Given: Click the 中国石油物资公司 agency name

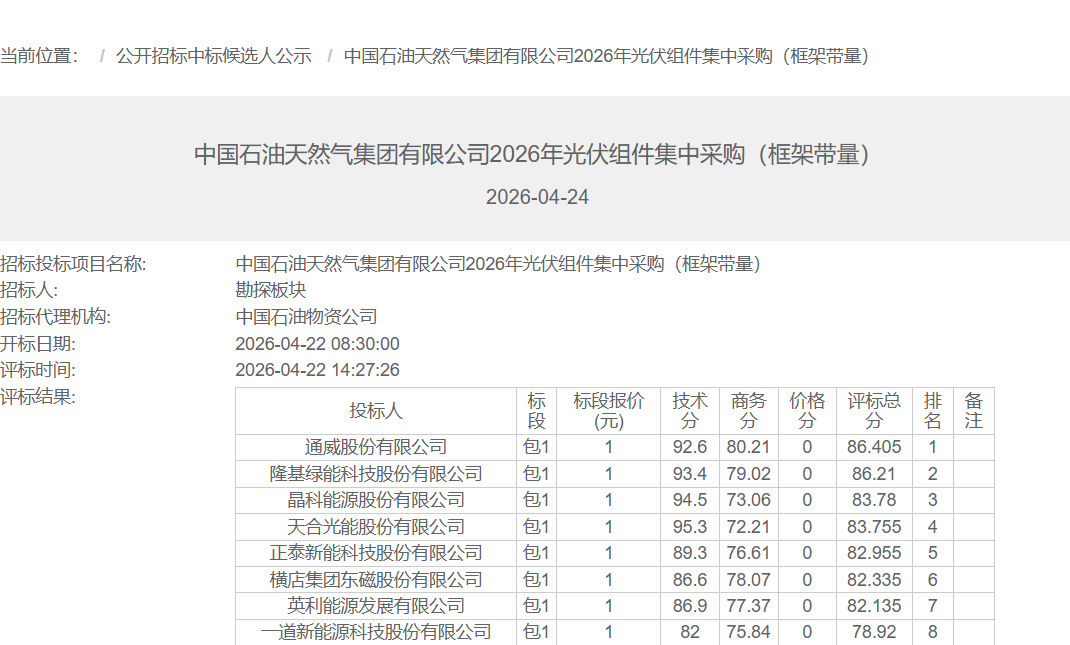Looking at the screenshot, I should pyautogui.click(x=306, y=317).
